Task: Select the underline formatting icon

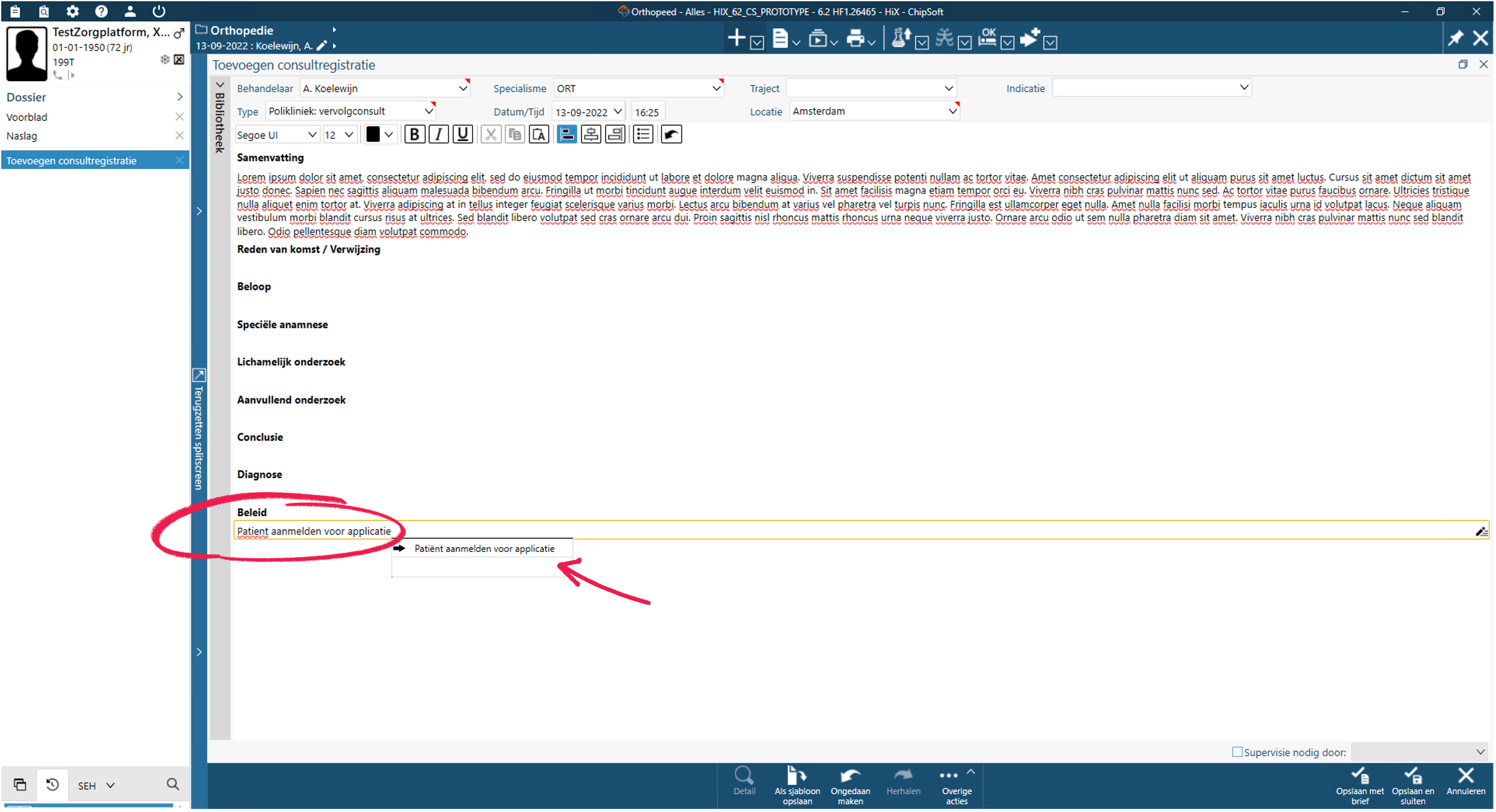Action: point(462,134)
